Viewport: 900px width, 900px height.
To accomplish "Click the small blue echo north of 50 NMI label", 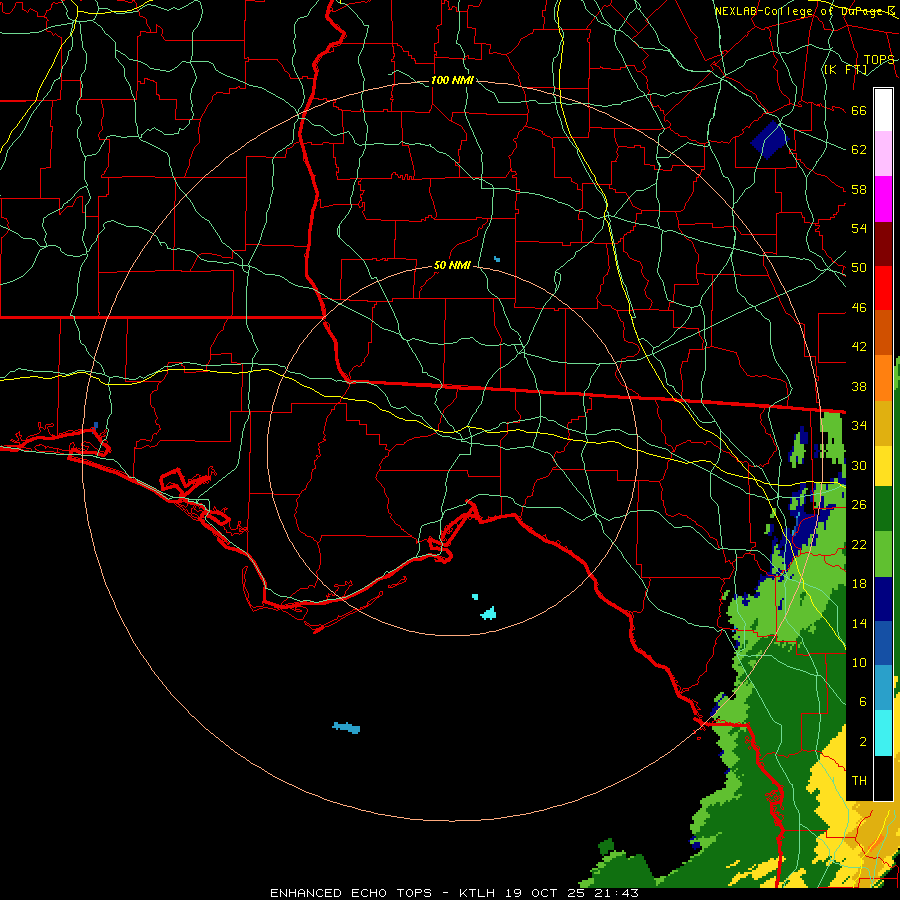I will pos(497,259).
